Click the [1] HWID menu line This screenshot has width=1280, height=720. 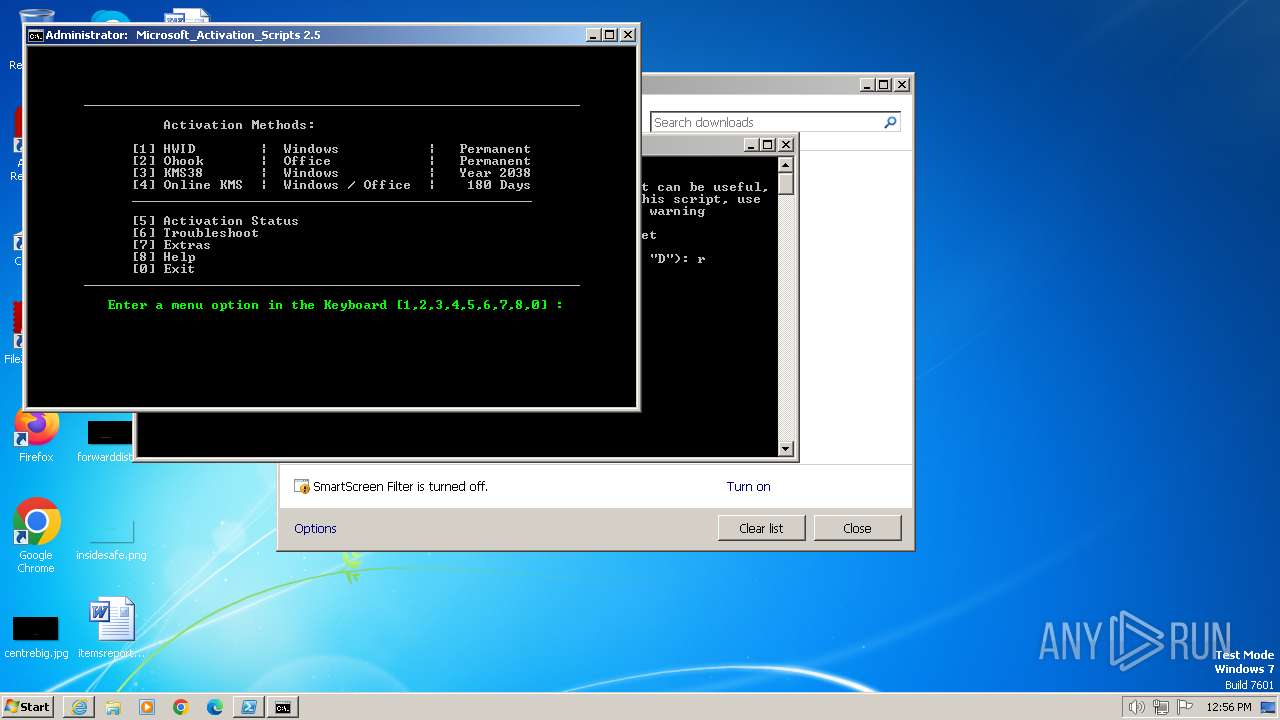tap(331, 149)
